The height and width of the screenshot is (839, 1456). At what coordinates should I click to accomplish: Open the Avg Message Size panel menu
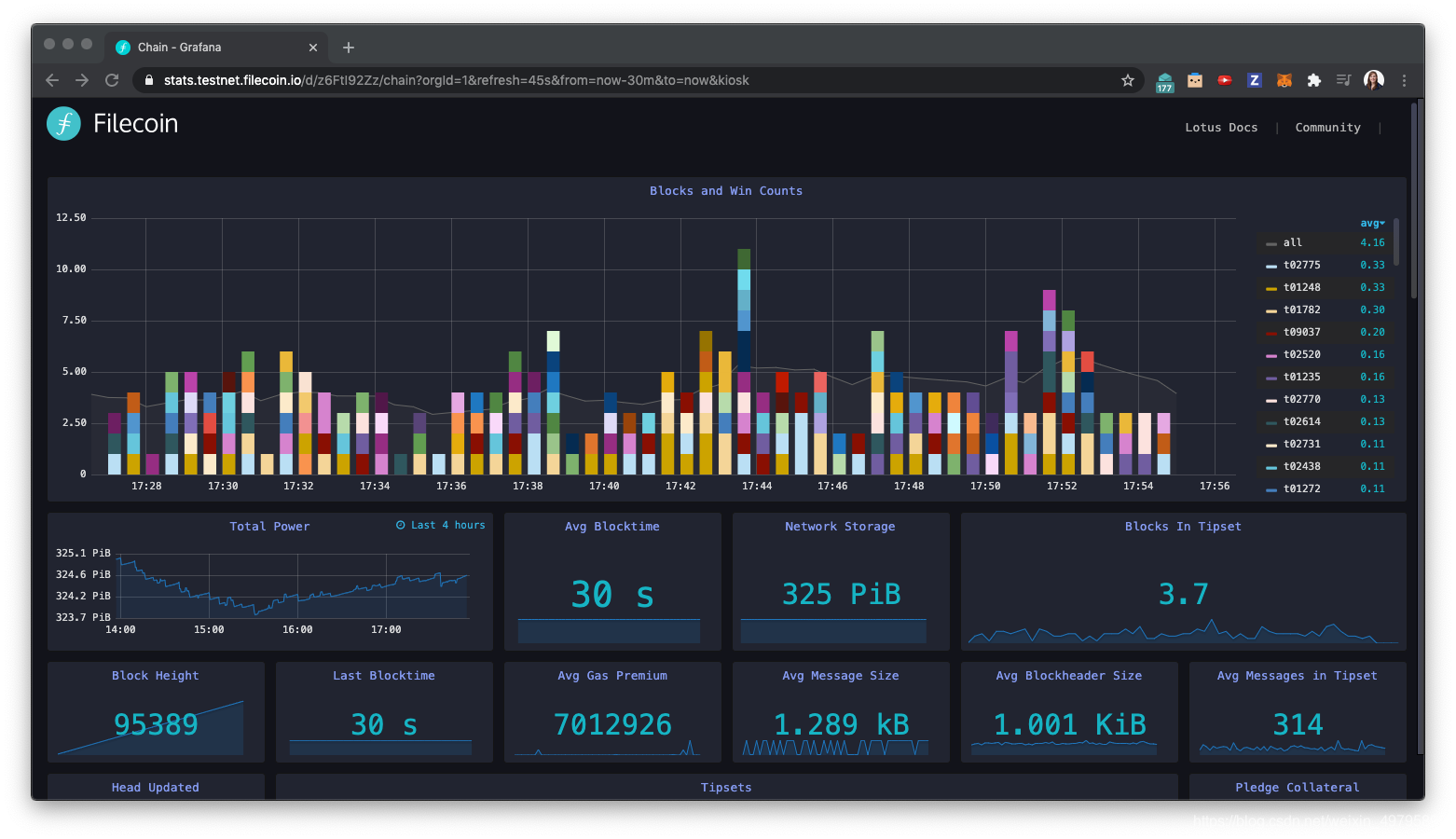tap(841, 676)
